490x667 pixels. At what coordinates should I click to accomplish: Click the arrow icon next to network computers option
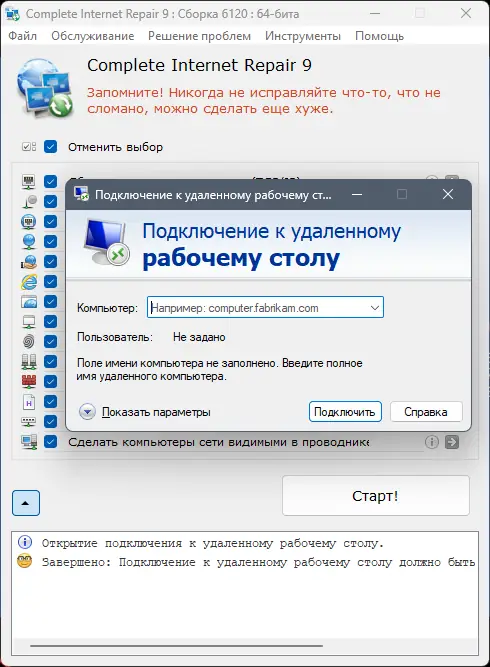[x=452, y=442]
